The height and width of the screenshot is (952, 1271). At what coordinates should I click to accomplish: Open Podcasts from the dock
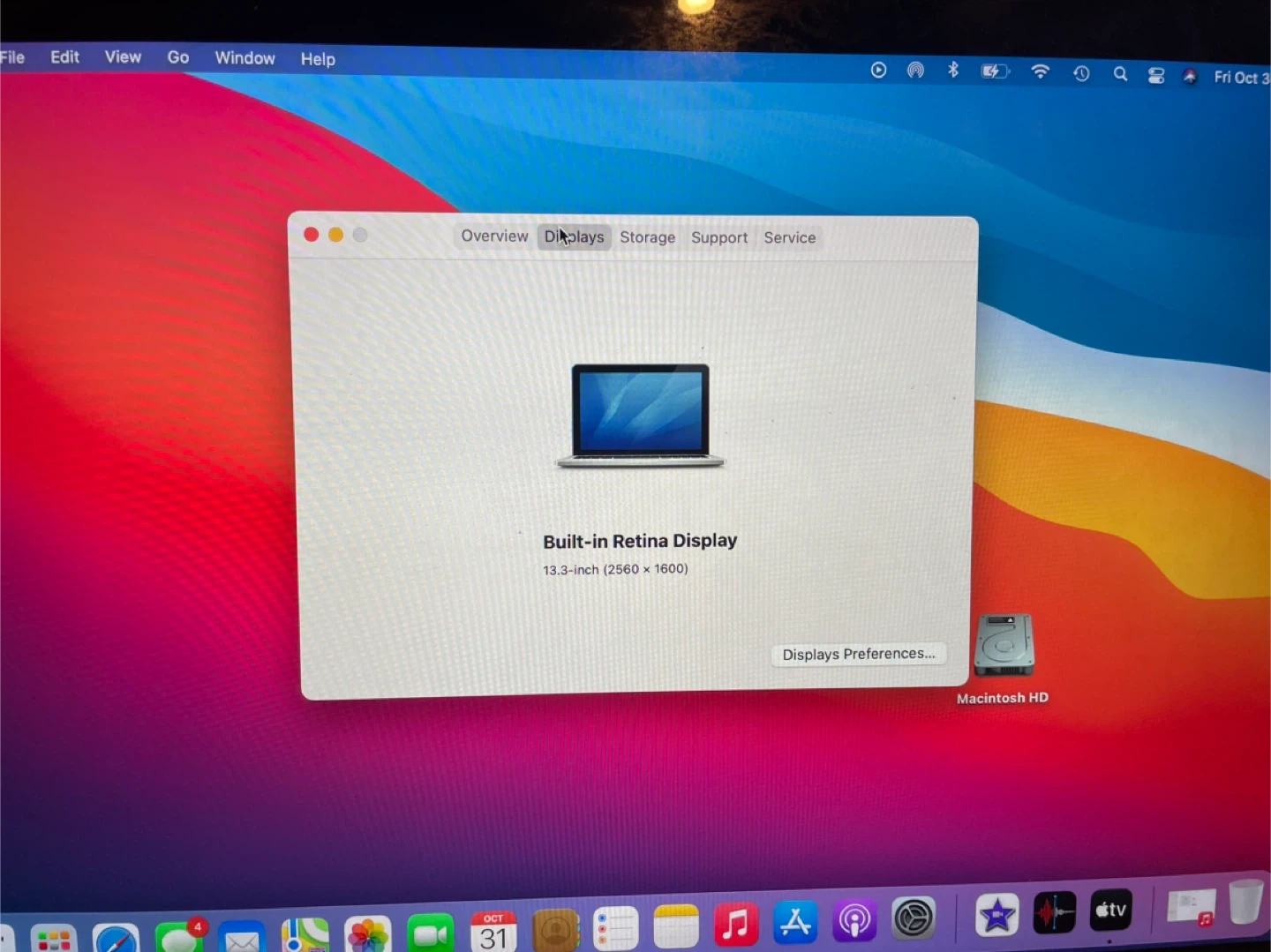tap(854, 921)
